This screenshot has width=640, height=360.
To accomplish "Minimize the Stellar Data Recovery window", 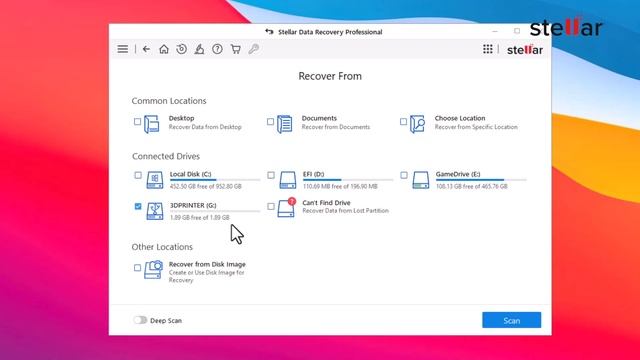I will (495, 31).
